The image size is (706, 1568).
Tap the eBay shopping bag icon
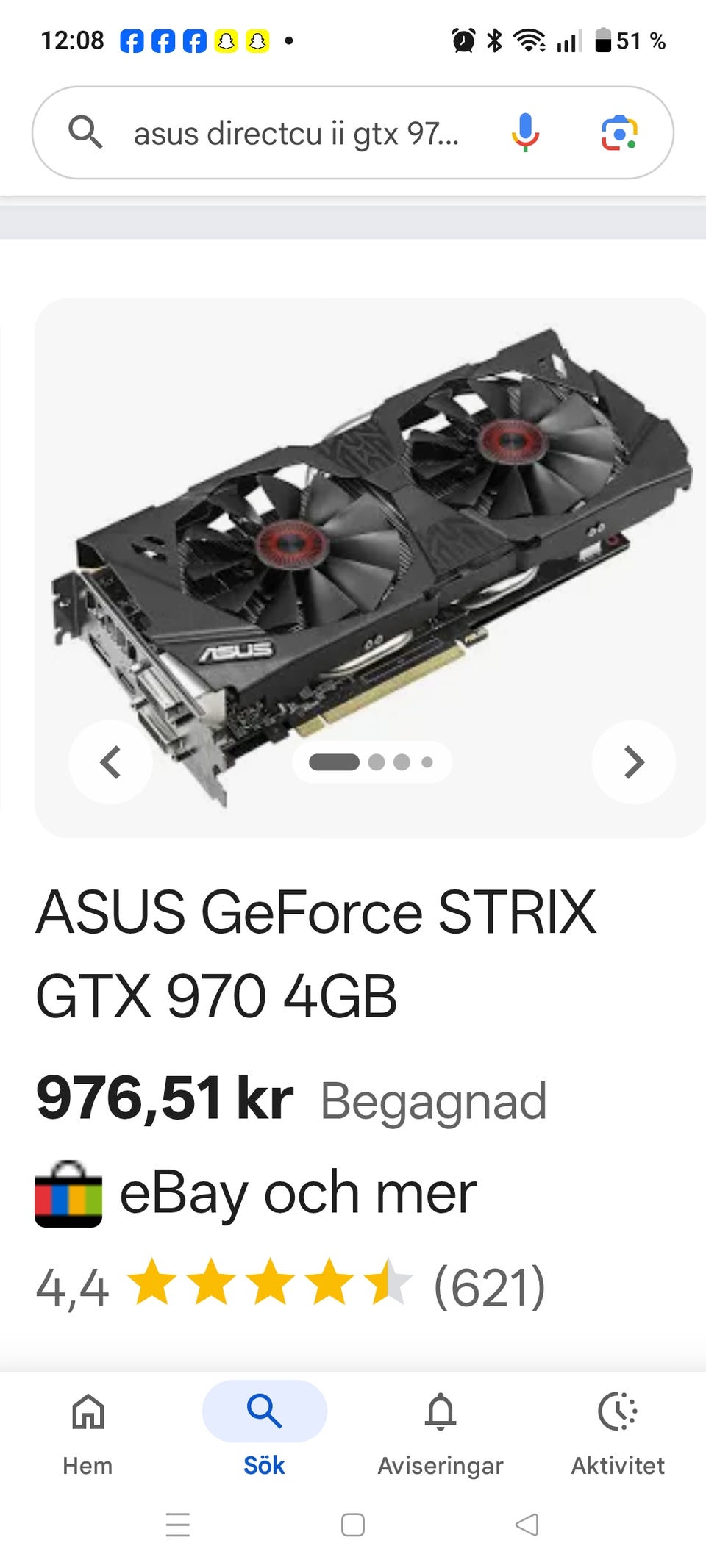pos(68,1194)
